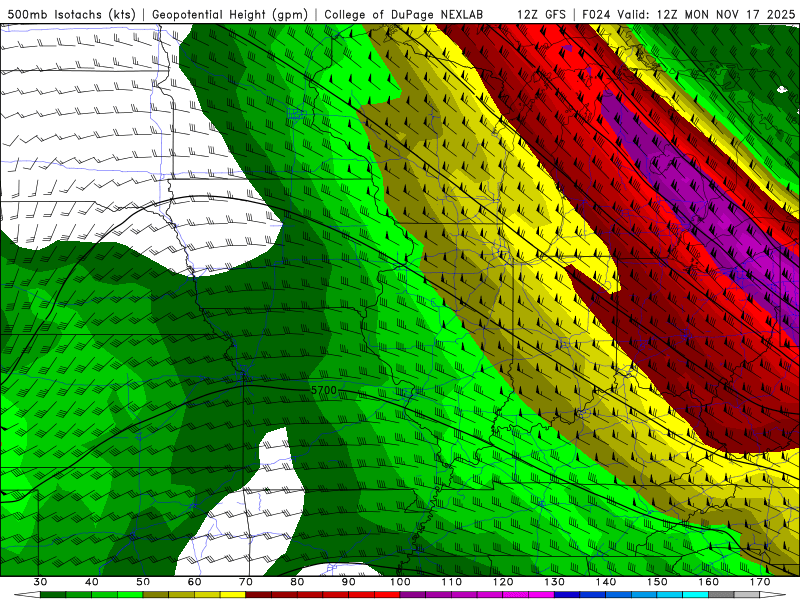The width and height of the screenshot is (800, 600).
Task: Click the colorbar's left end arrow
Action: (x=31, y=595)
